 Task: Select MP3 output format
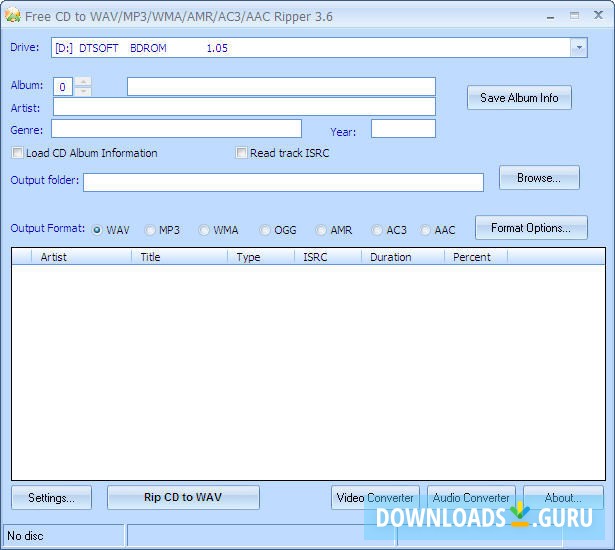point(150,230)
